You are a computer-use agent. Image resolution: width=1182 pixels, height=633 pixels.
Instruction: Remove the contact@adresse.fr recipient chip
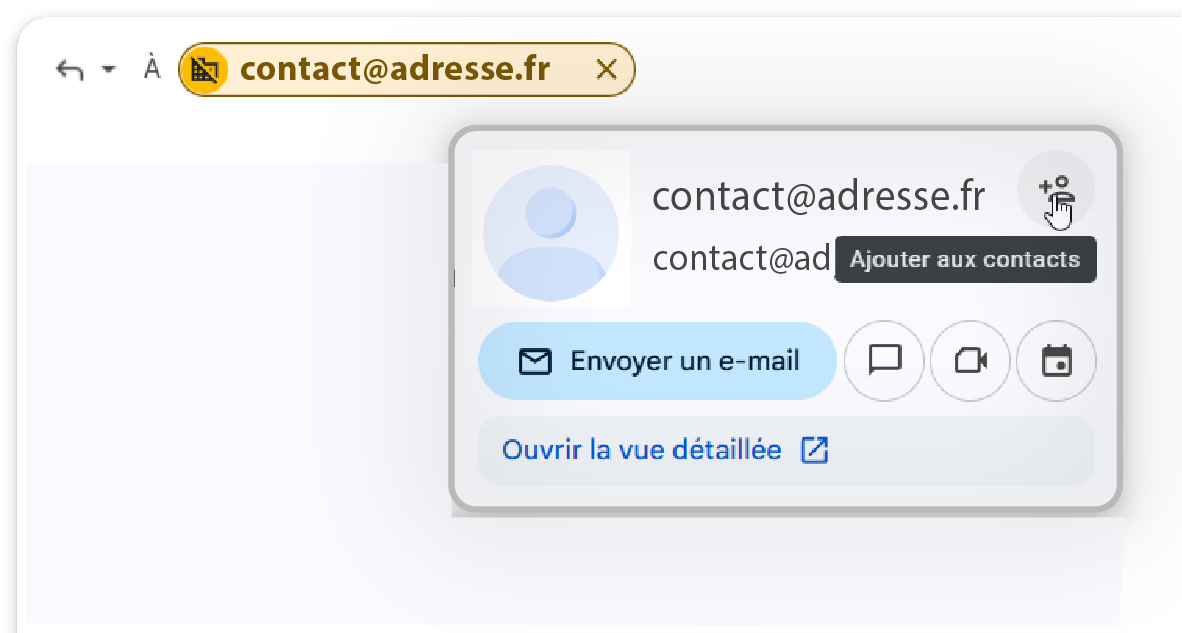pyautogui.click(x=605, y=70)
